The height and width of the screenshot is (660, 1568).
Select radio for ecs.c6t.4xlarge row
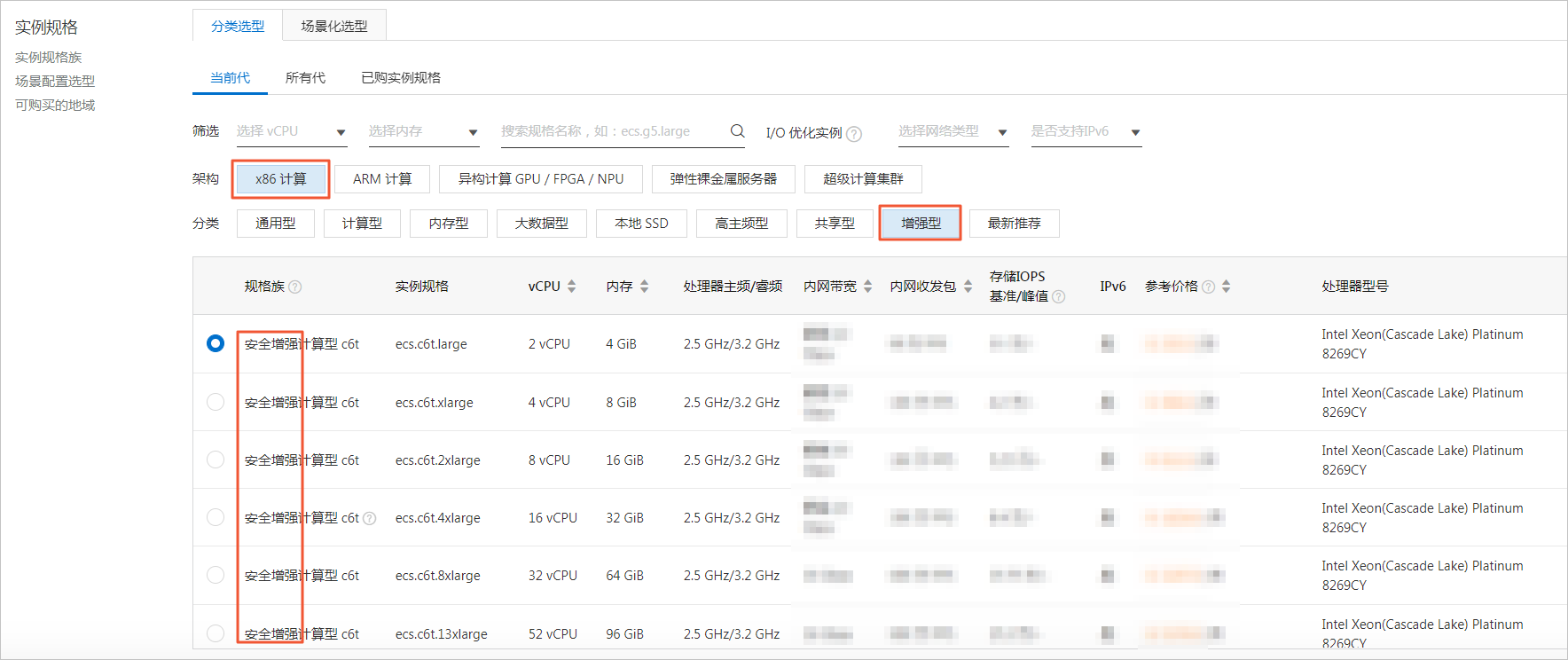pos(216,517)
